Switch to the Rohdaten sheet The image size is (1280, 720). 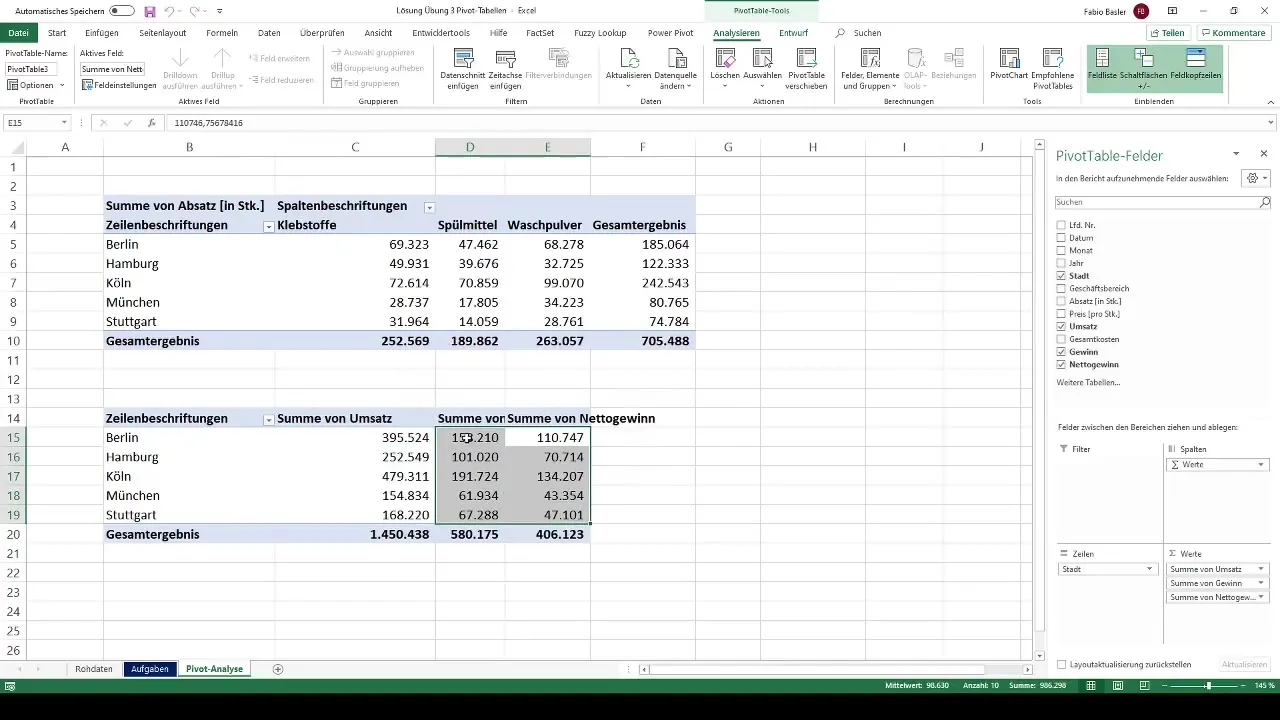point(94,669)
